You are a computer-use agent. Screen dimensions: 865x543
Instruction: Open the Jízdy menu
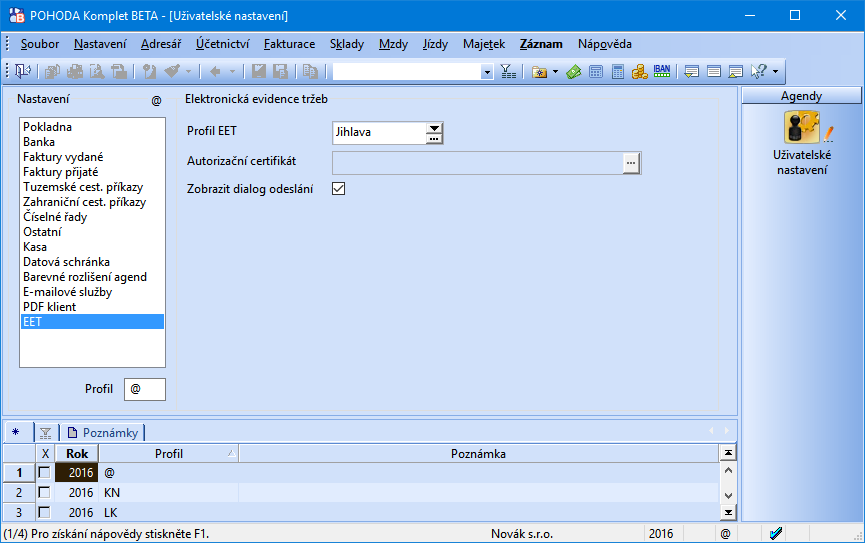[x=435, y=44]
